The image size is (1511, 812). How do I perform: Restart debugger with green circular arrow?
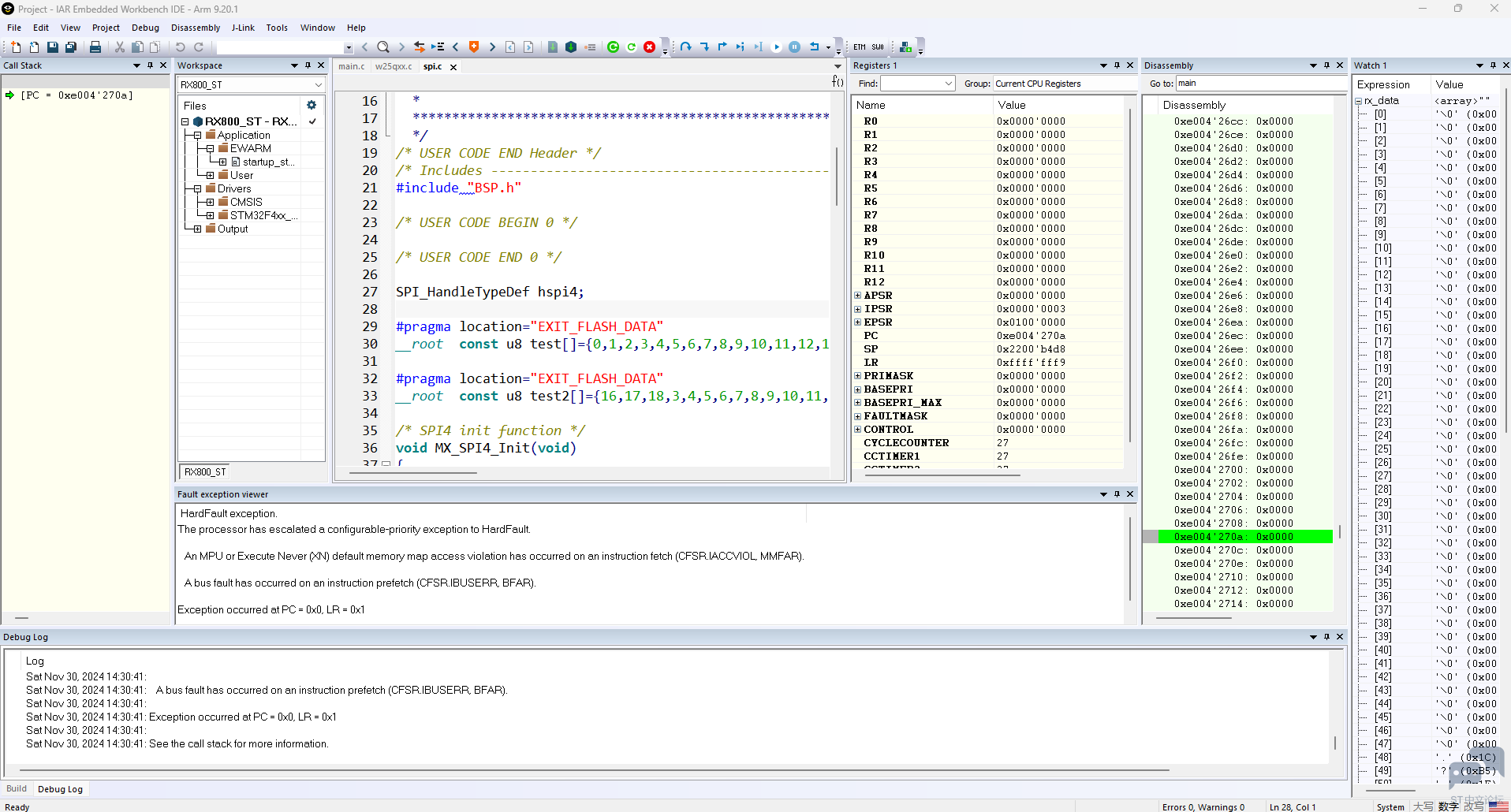pyautogui.click(x=632, y=47)
